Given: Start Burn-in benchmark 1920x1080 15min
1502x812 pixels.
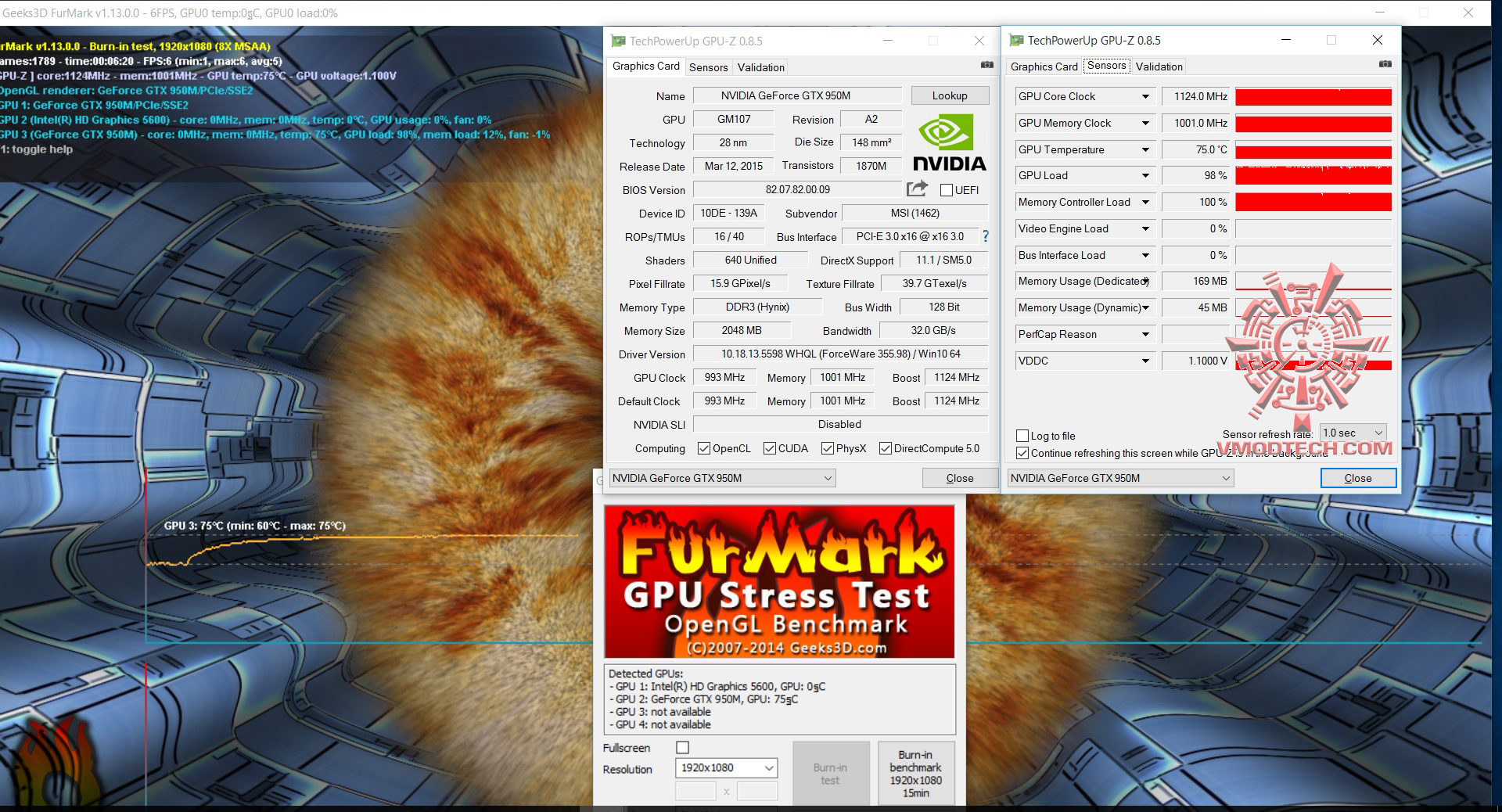Looking at the screenshot, I should click(x=916, y=773).
